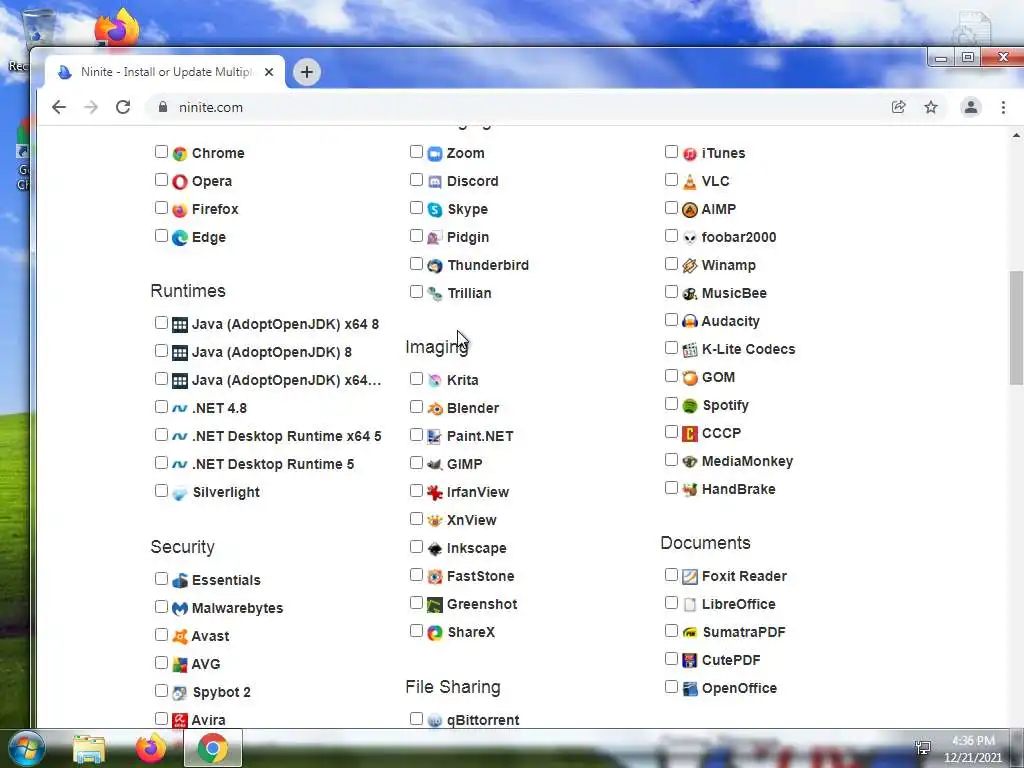Click the network tray icon

pos(923,748)
